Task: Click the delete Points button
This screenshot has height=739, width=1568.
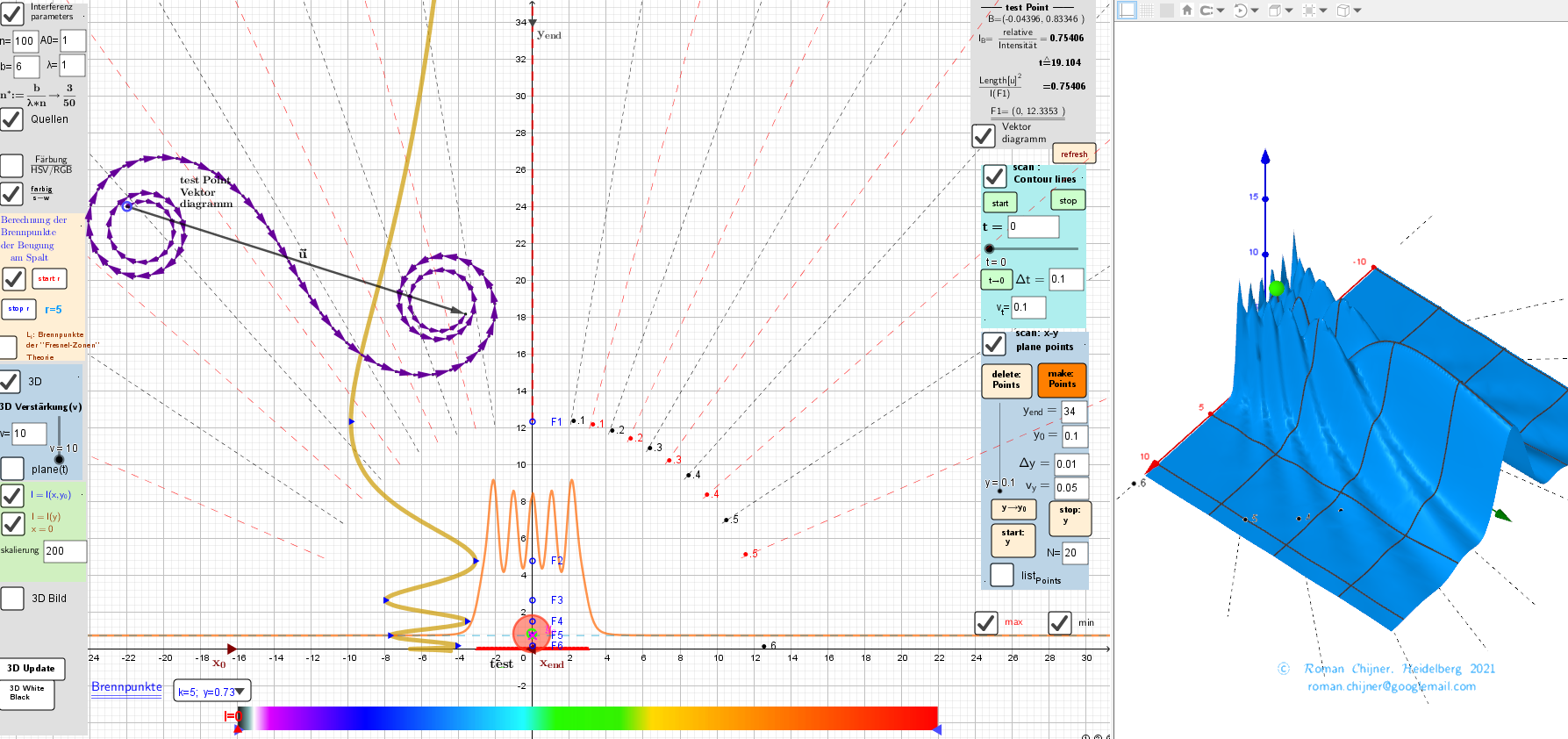Action: (x=1006, y=380)
